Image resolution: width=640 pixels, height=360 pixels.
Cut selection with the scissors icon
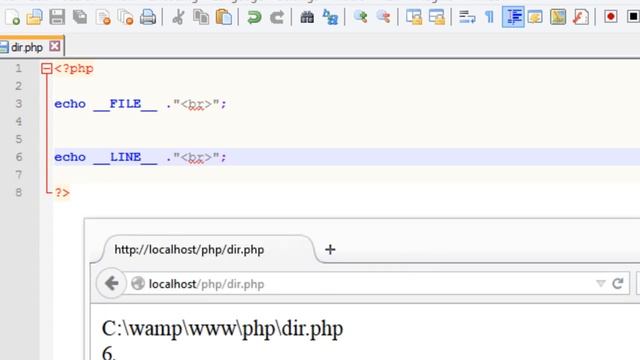[178, 17]
